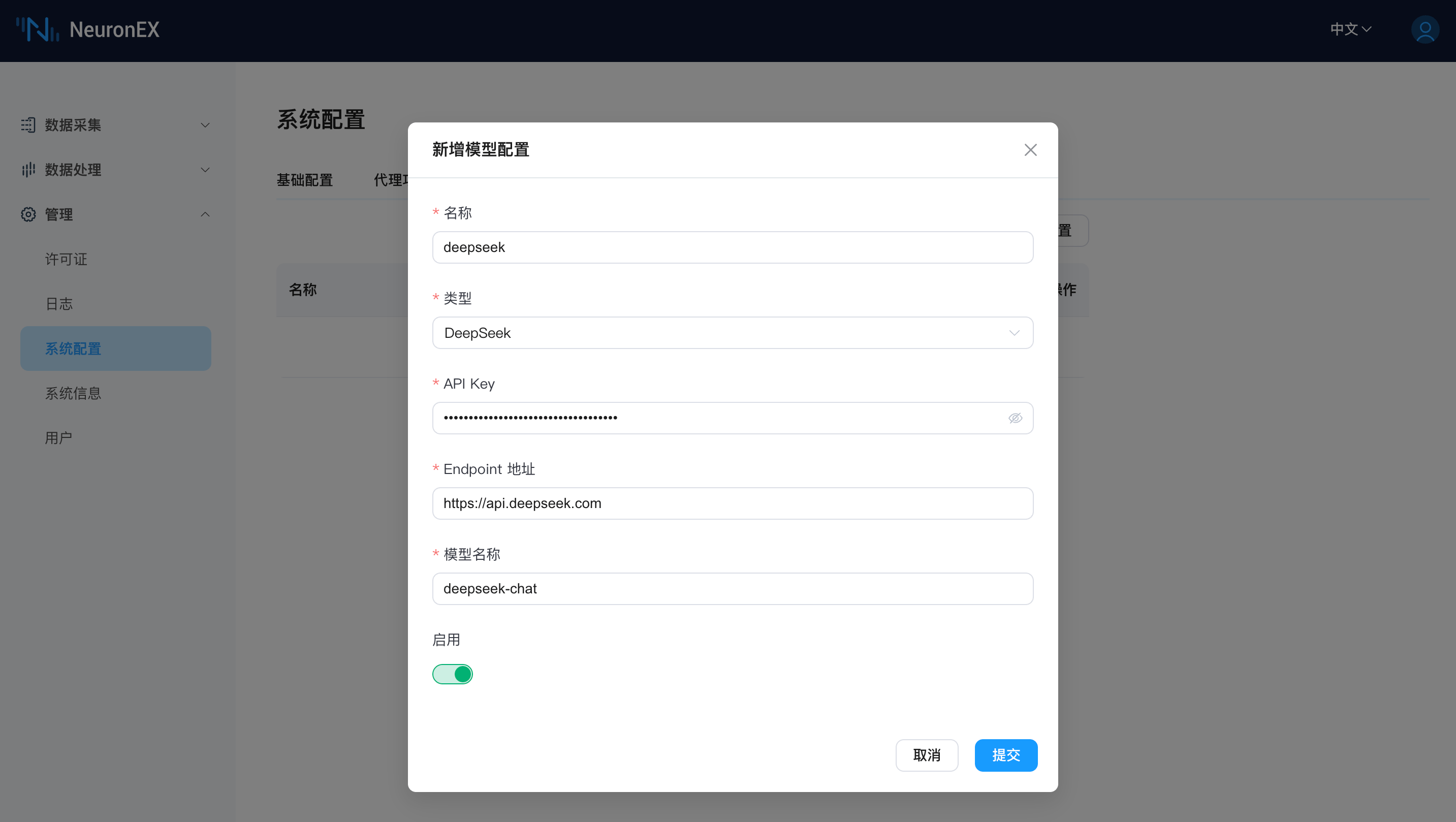Open 系统信息 in the sidebar
1456x822 pixels.
point(73,394)
